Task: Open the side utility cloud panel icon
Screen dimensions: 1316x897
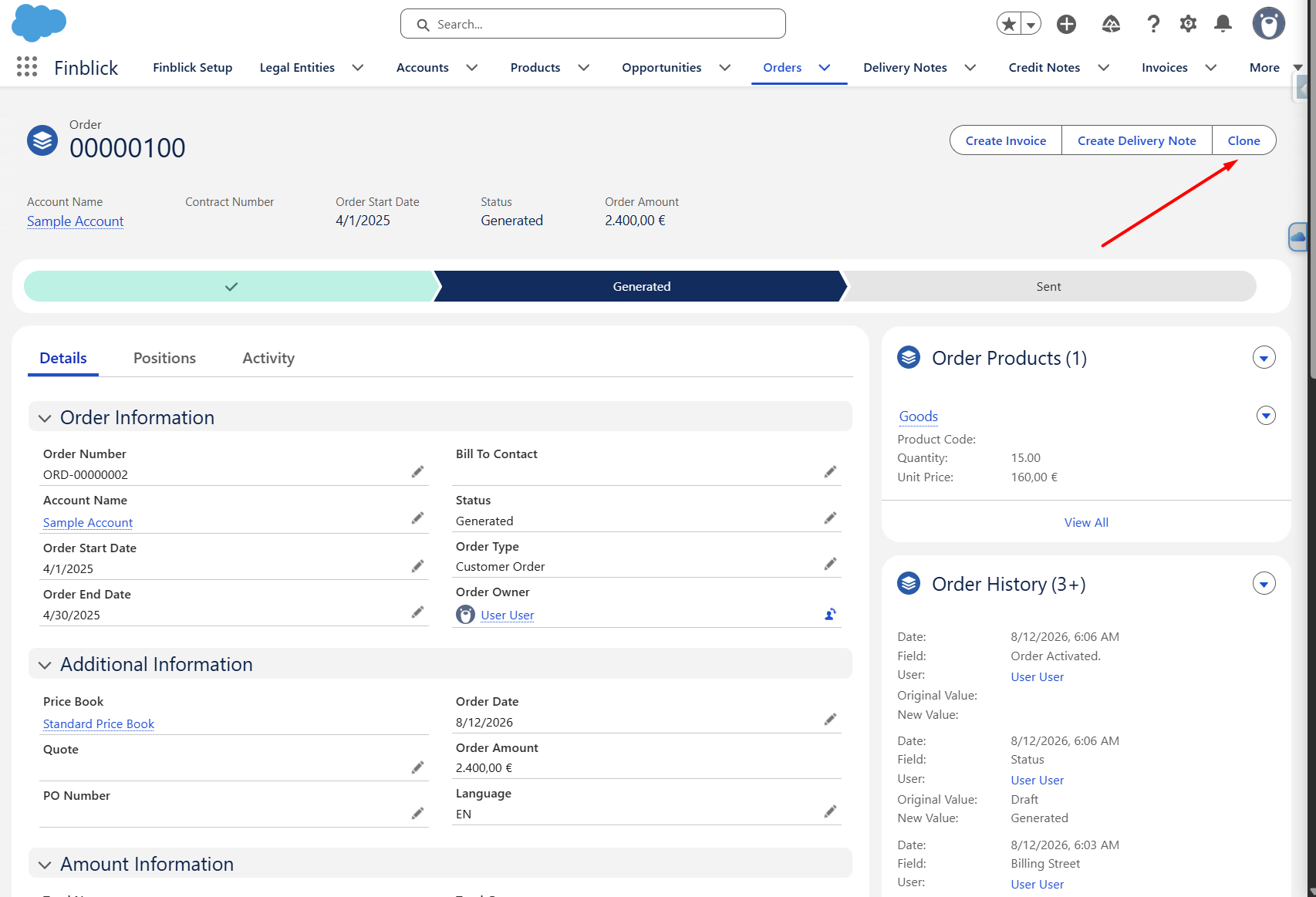Action: (x=1298, y=237)
